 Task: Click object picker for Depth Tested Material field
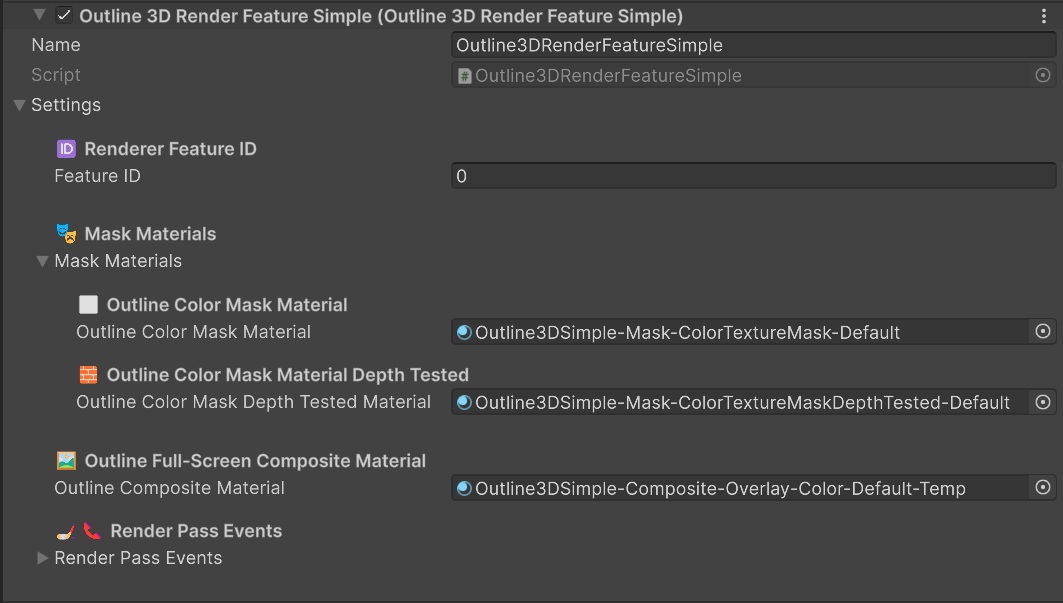coord(1043,402)
